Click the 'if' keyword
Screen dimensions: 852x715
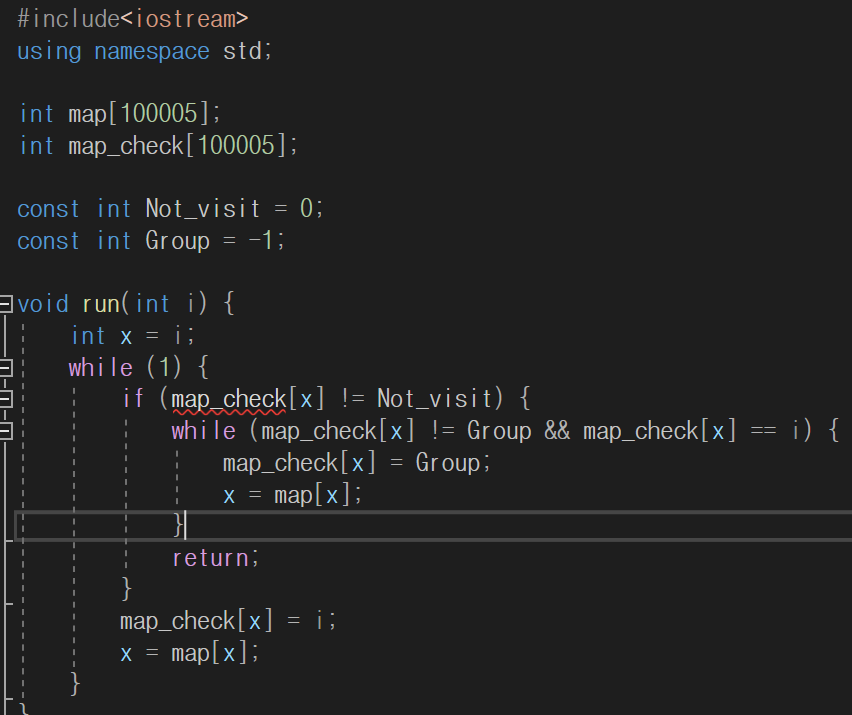pos(133,399)
